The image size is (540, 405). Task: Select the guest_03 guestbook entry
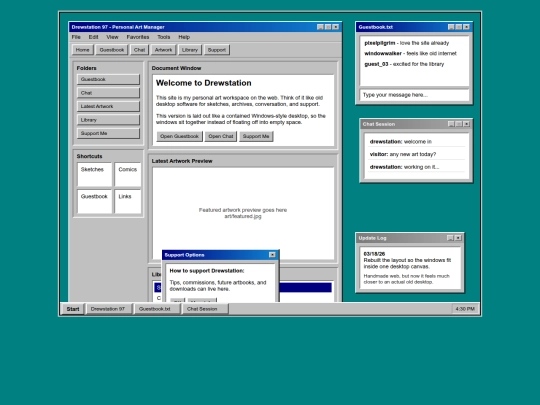pos(404,64)
